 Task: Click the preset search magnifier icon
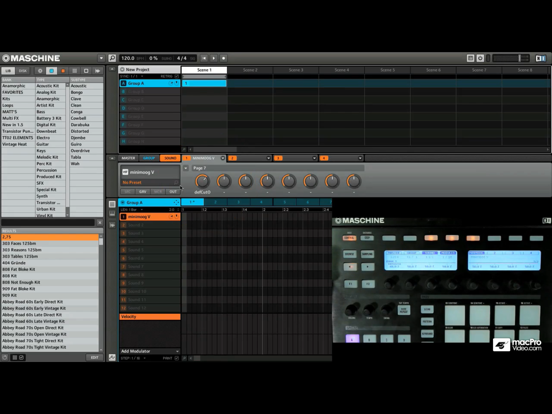(x=176, y=182)
